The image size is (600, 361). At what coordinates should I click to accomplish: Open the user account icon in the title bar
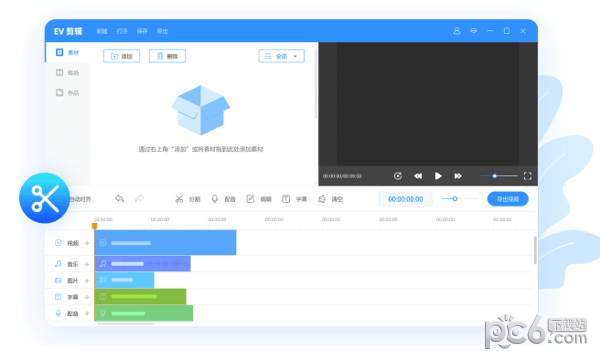[457, 31]
